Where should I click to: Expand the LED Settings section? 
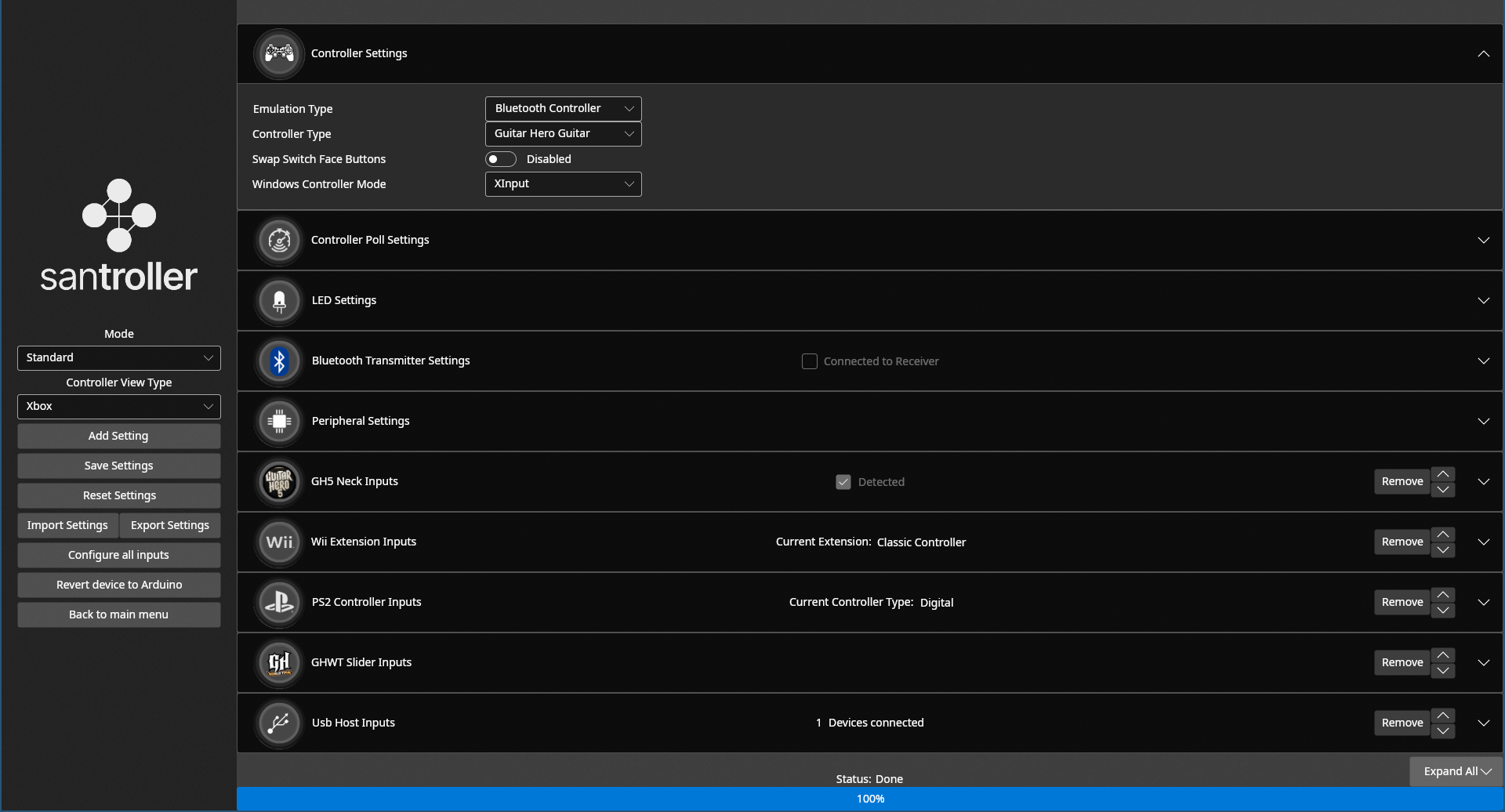tap(1483, 300)
